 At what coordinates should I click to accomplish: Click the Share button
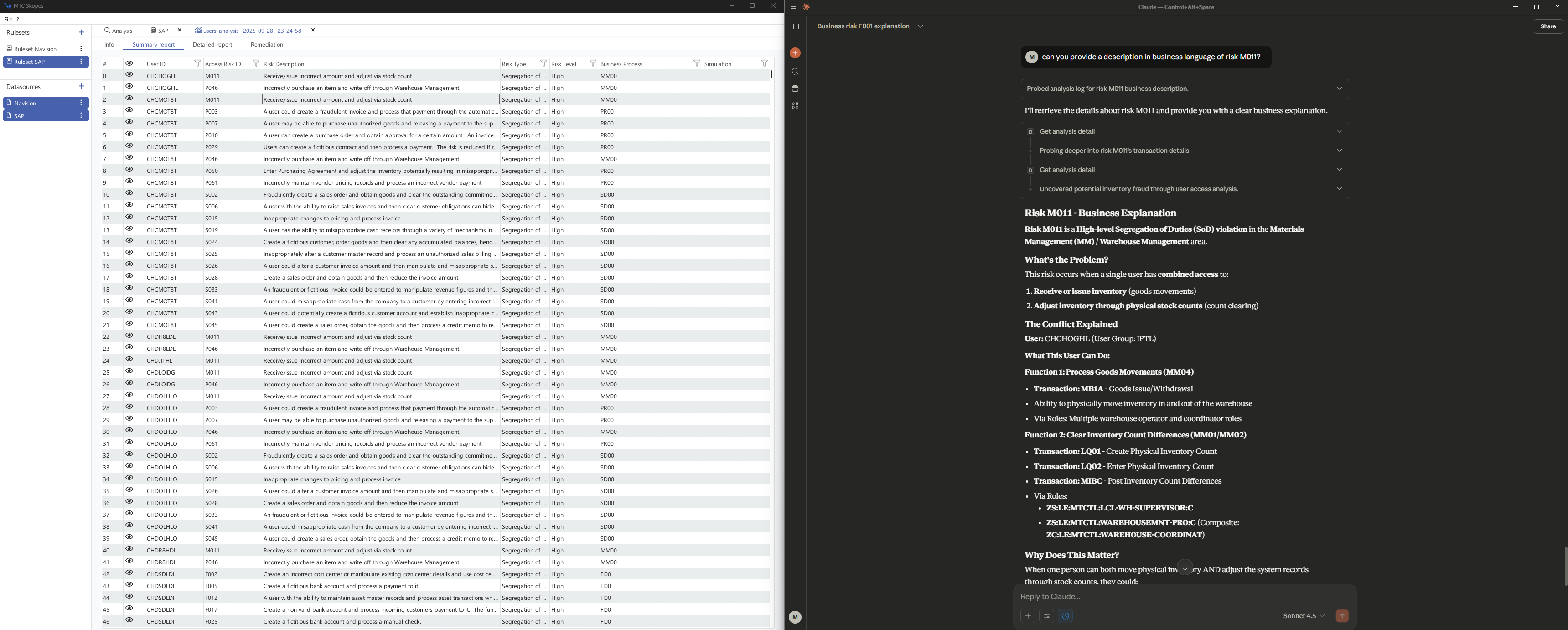coord(1547,27)
